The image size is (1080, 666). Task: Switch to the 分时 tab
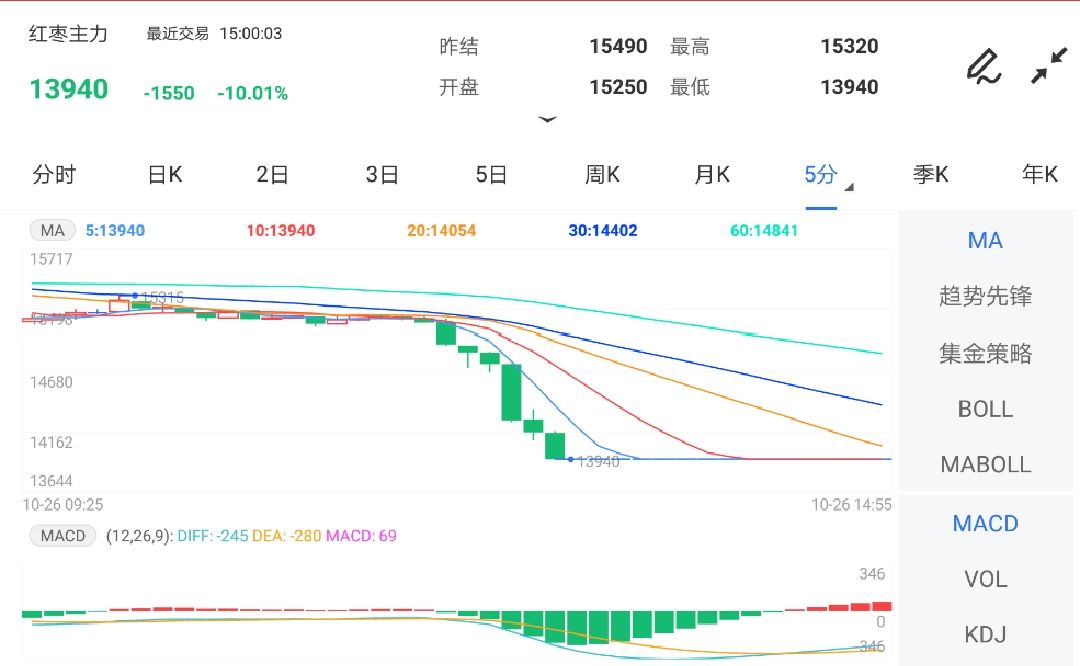[54, 174]
